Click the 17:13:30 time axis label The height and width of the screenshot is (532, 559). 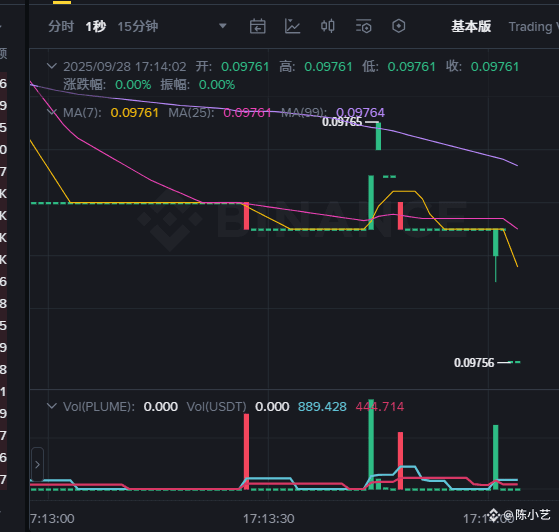click(x=269, y=519)
